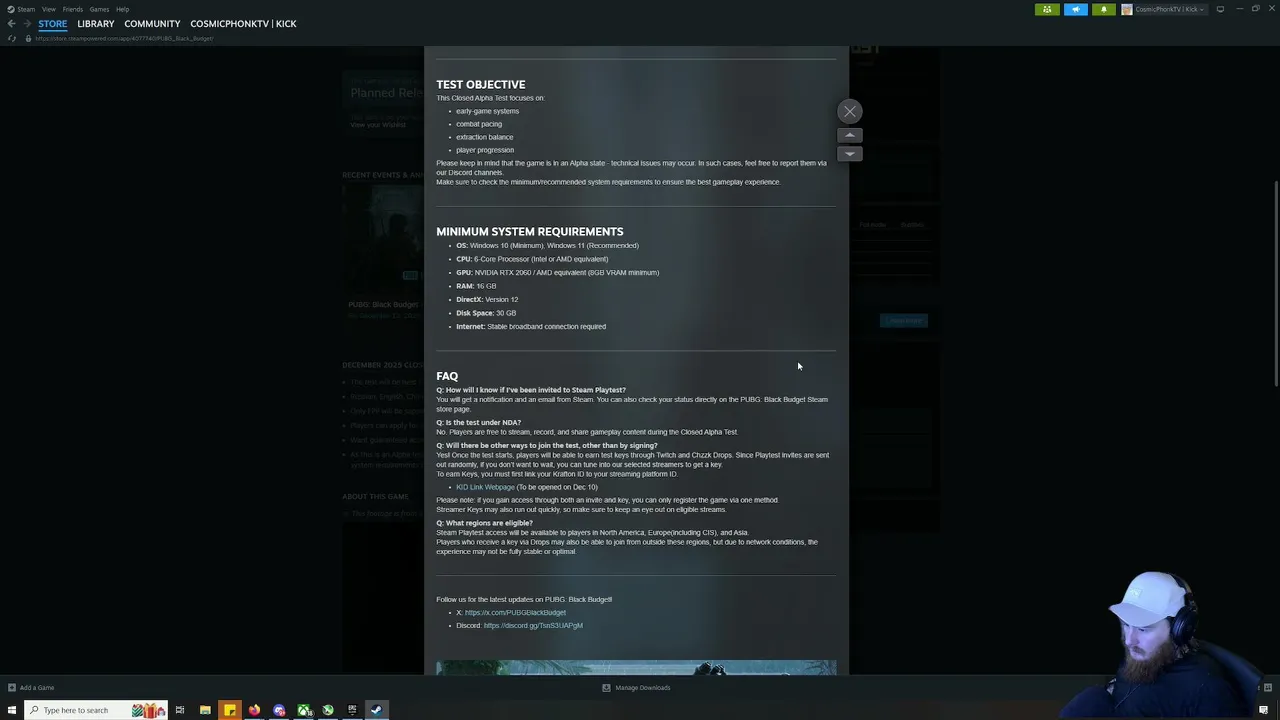Image resolution: width=1280 pixels, height=720 pixels.
Task: Open the Windows Start menu
Action: 12,710
